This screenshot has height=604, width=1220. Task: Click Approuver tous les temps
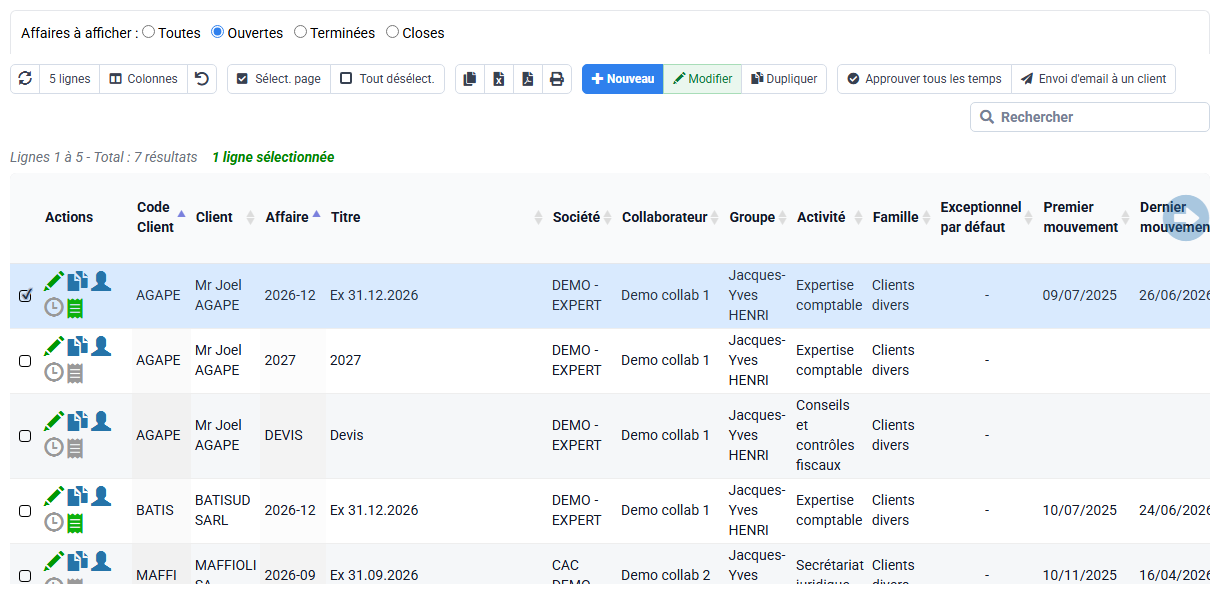point(924,79)
